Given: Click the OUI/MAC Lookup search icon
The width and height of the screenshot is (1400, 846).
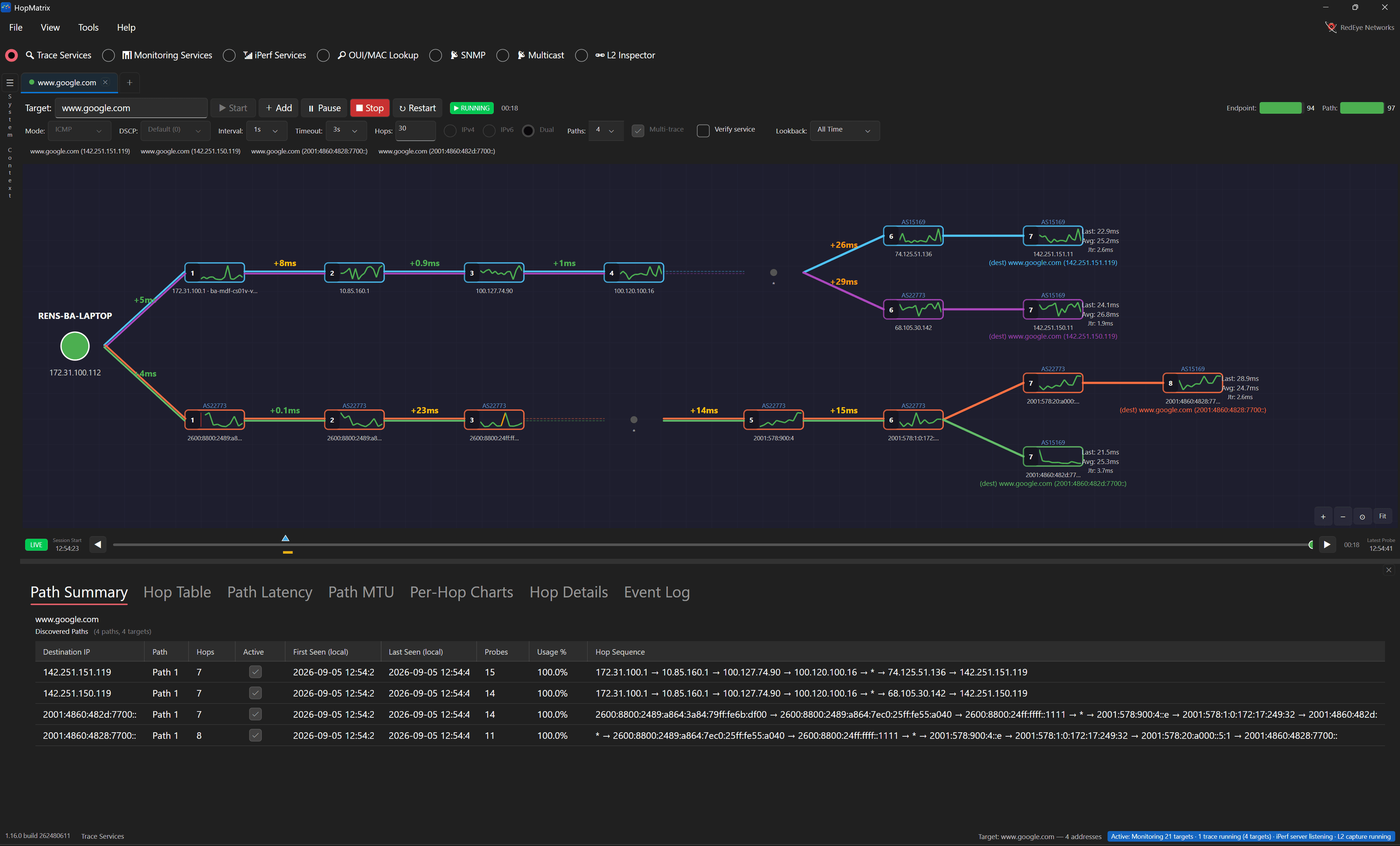Looking at the screenshot, I should (x=342, y=55).
